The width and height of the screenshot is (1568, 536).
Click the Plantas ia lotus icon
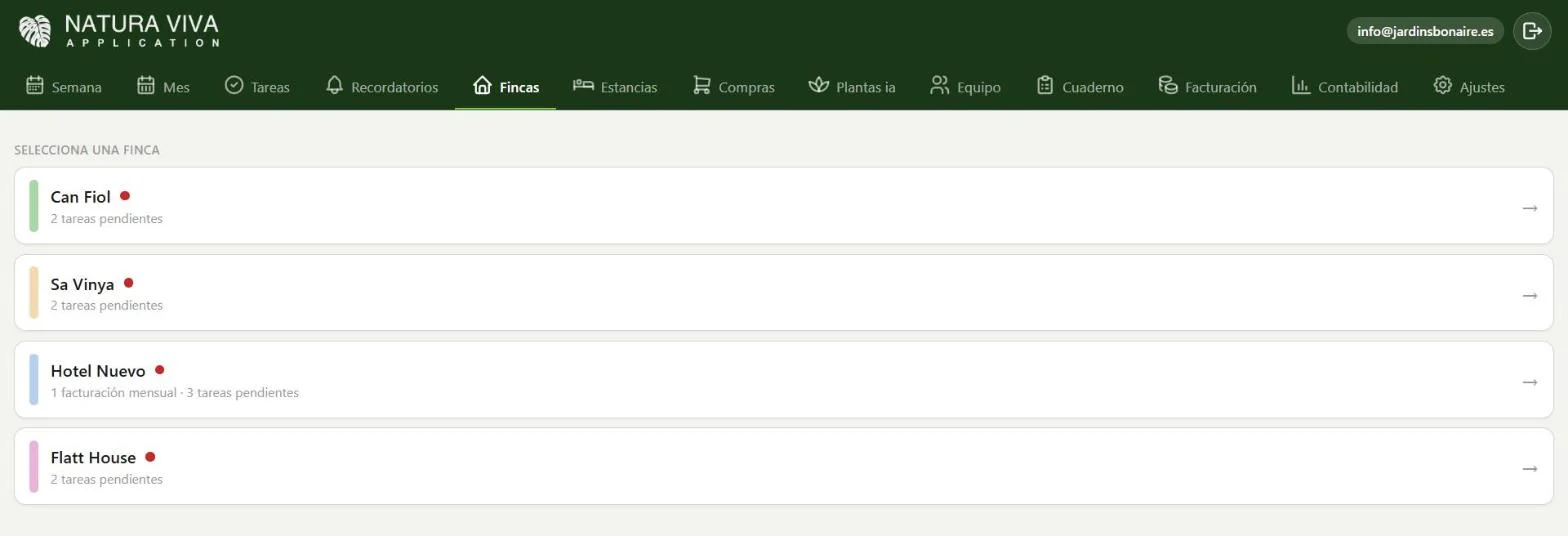[819, 85]
